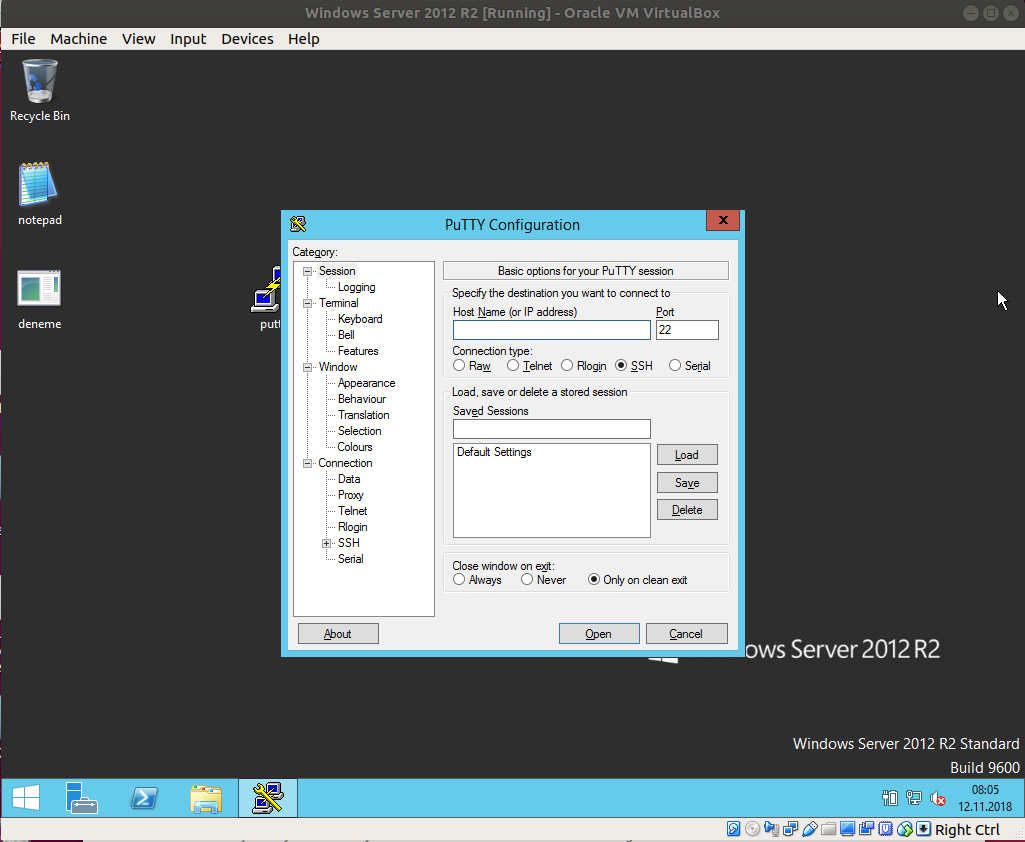Screen dimensions: 1025x842
Task: Click the PuTTY taskbar button
Action: point(267,798)
